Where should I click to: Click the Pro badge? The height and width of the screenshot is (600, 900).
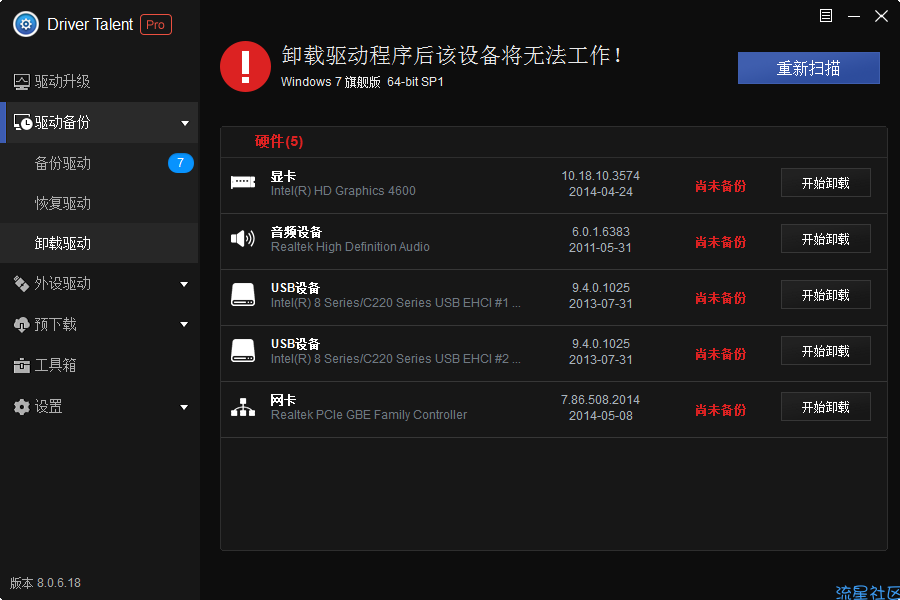coord(156,25)
